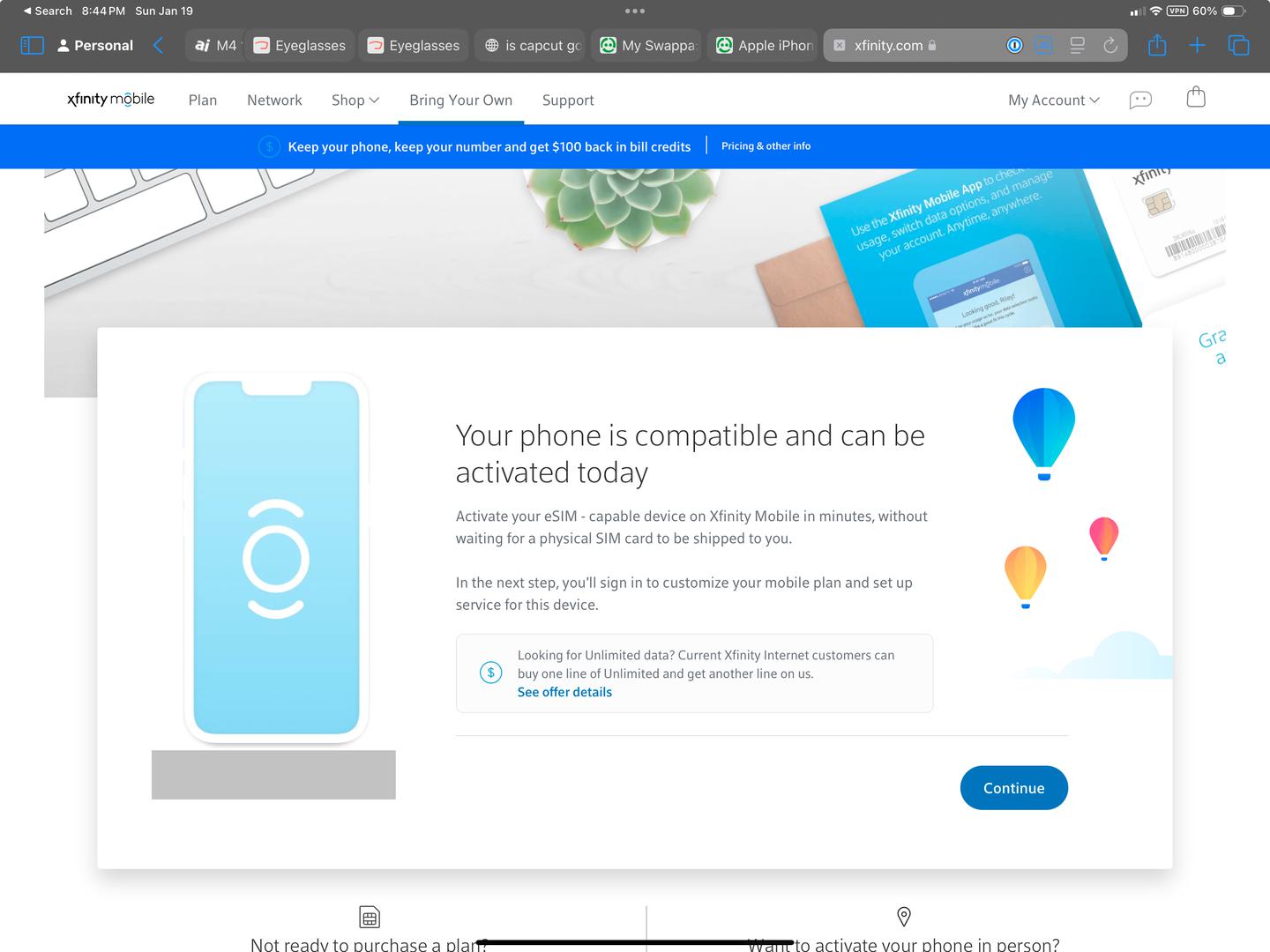The image size is (1270, 952).
Task: Show all tabs overview icon
Action: coord(1238,45)
